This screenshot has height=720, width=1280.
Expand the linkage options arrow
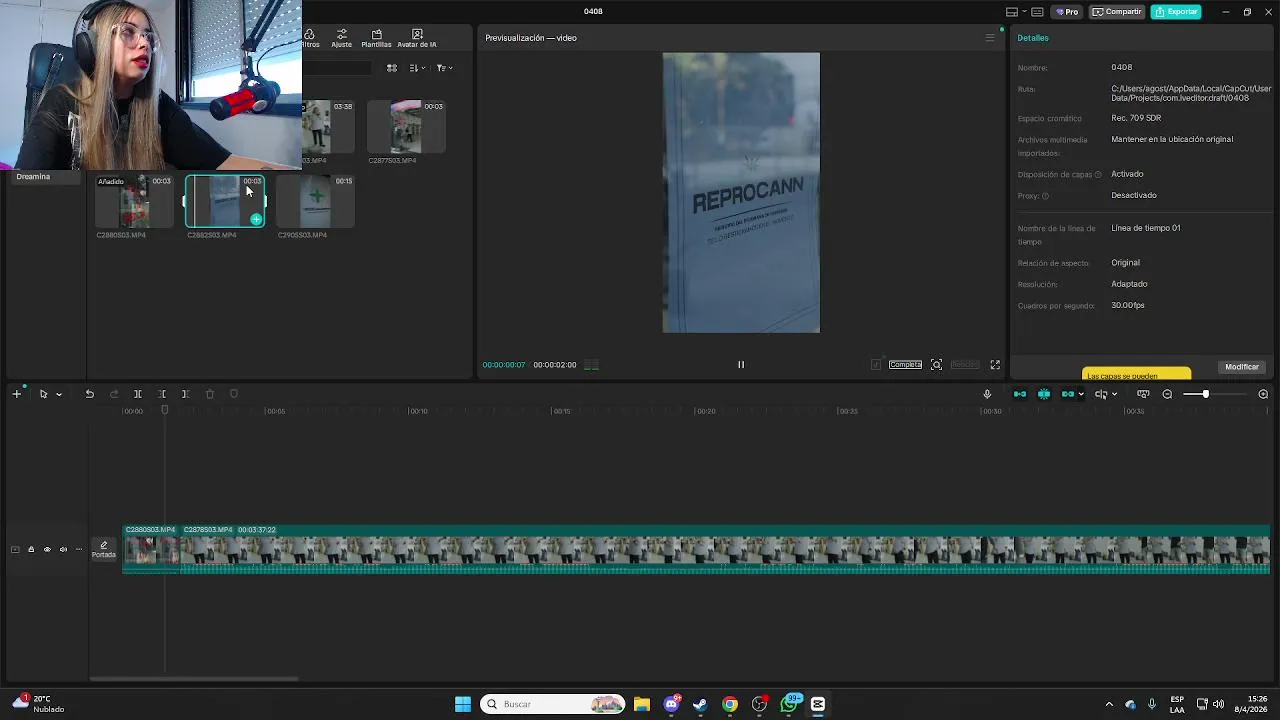1081,394
